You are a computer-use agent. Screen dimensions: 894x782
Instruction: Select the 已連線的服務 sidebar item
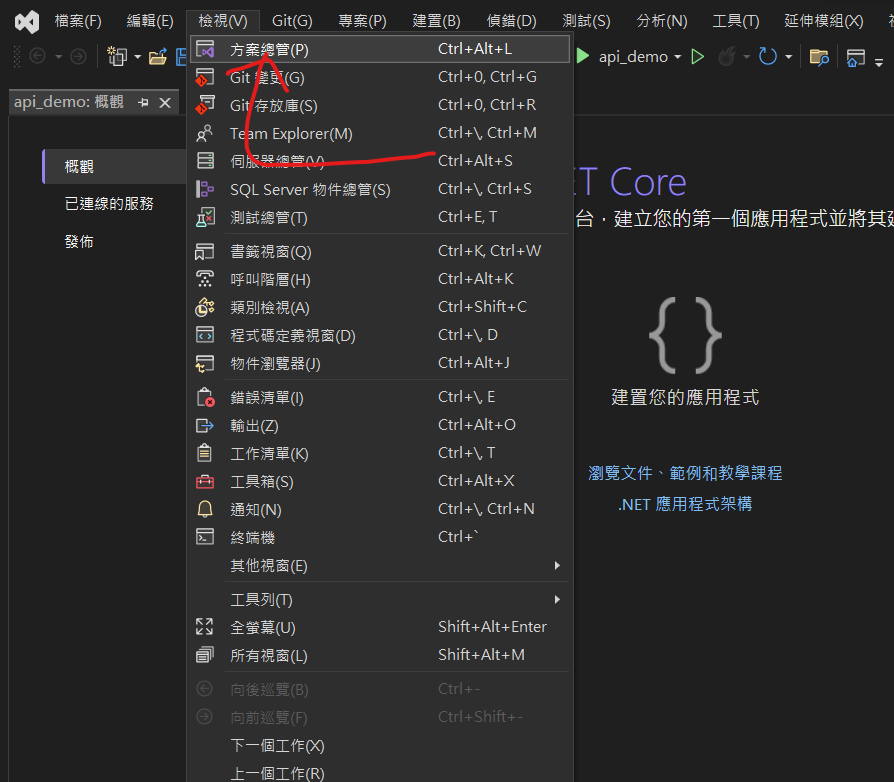109,203
